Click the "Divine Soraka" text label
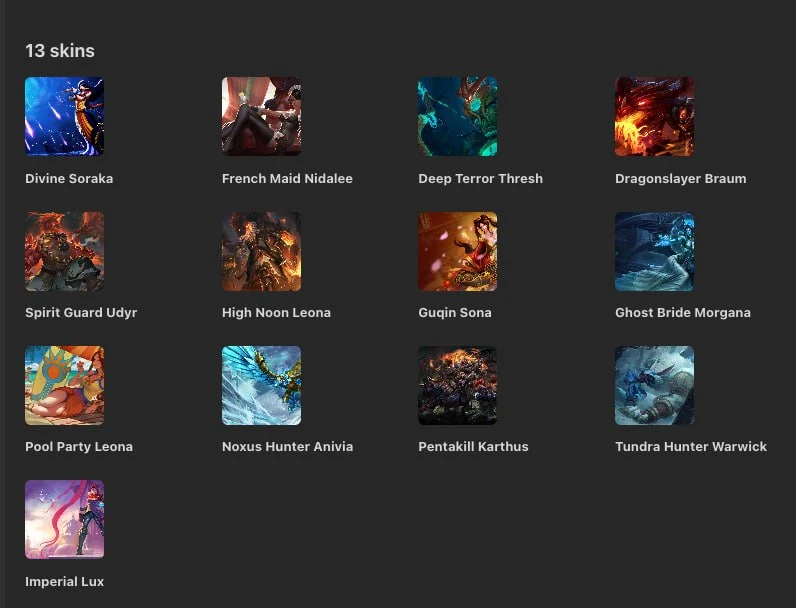 [x=69, y=179]
